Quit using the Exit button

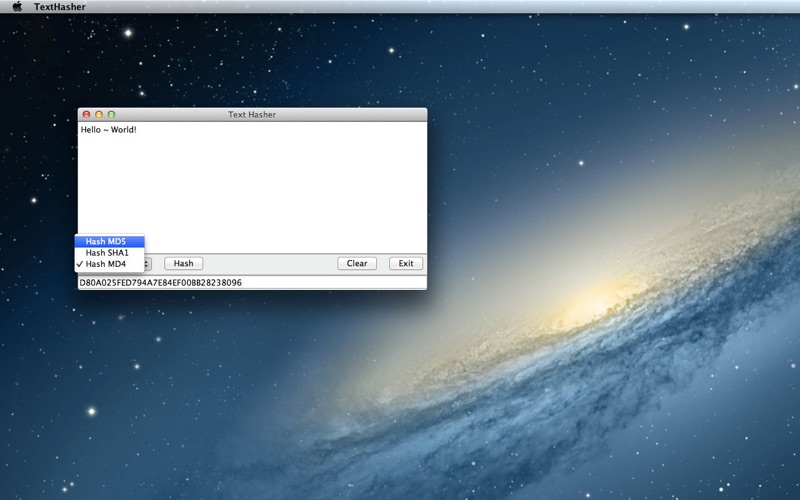pyautogui.click(x=406, y=263)
